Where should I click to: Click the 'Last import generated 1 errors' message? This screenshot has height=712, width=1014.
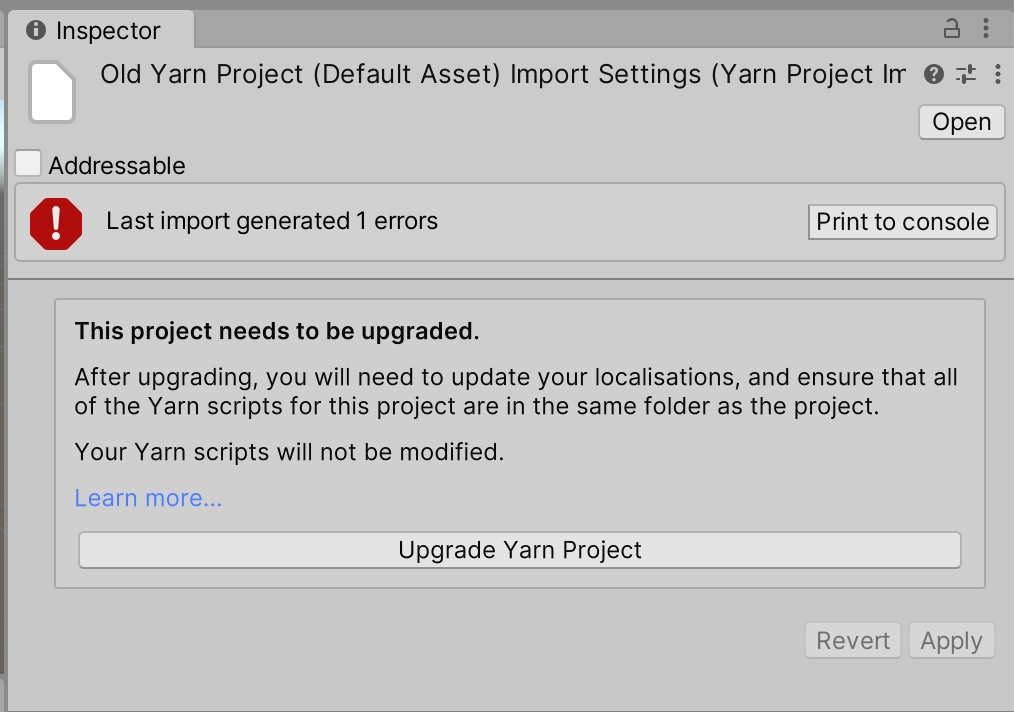[272, 221]
